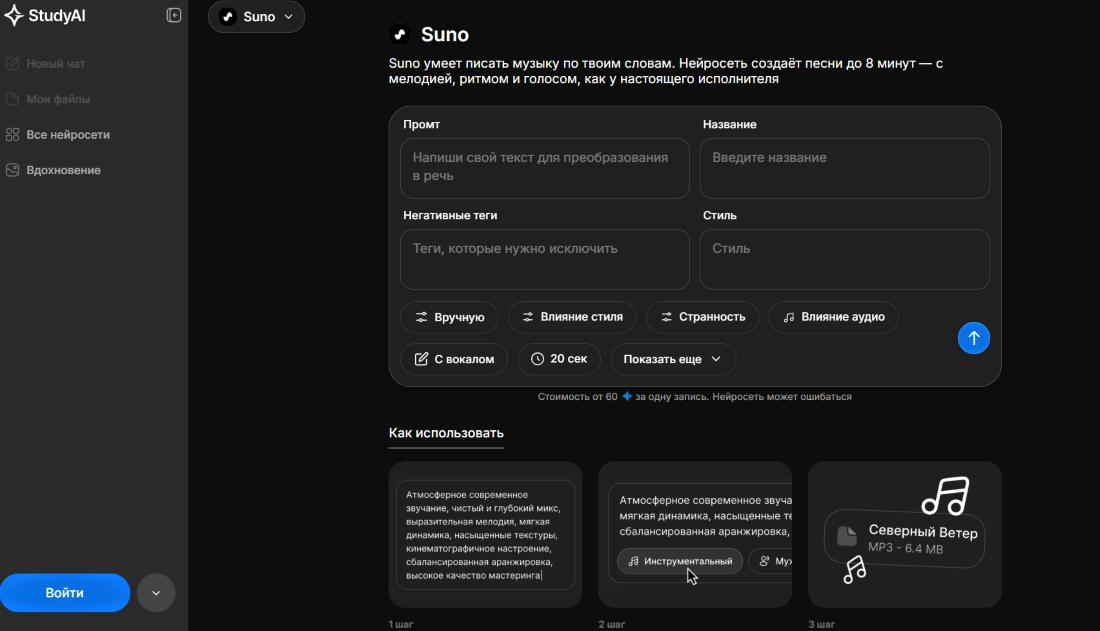
Task: Open the step 2 Инструментальный example card
Action: pos(695,534)
